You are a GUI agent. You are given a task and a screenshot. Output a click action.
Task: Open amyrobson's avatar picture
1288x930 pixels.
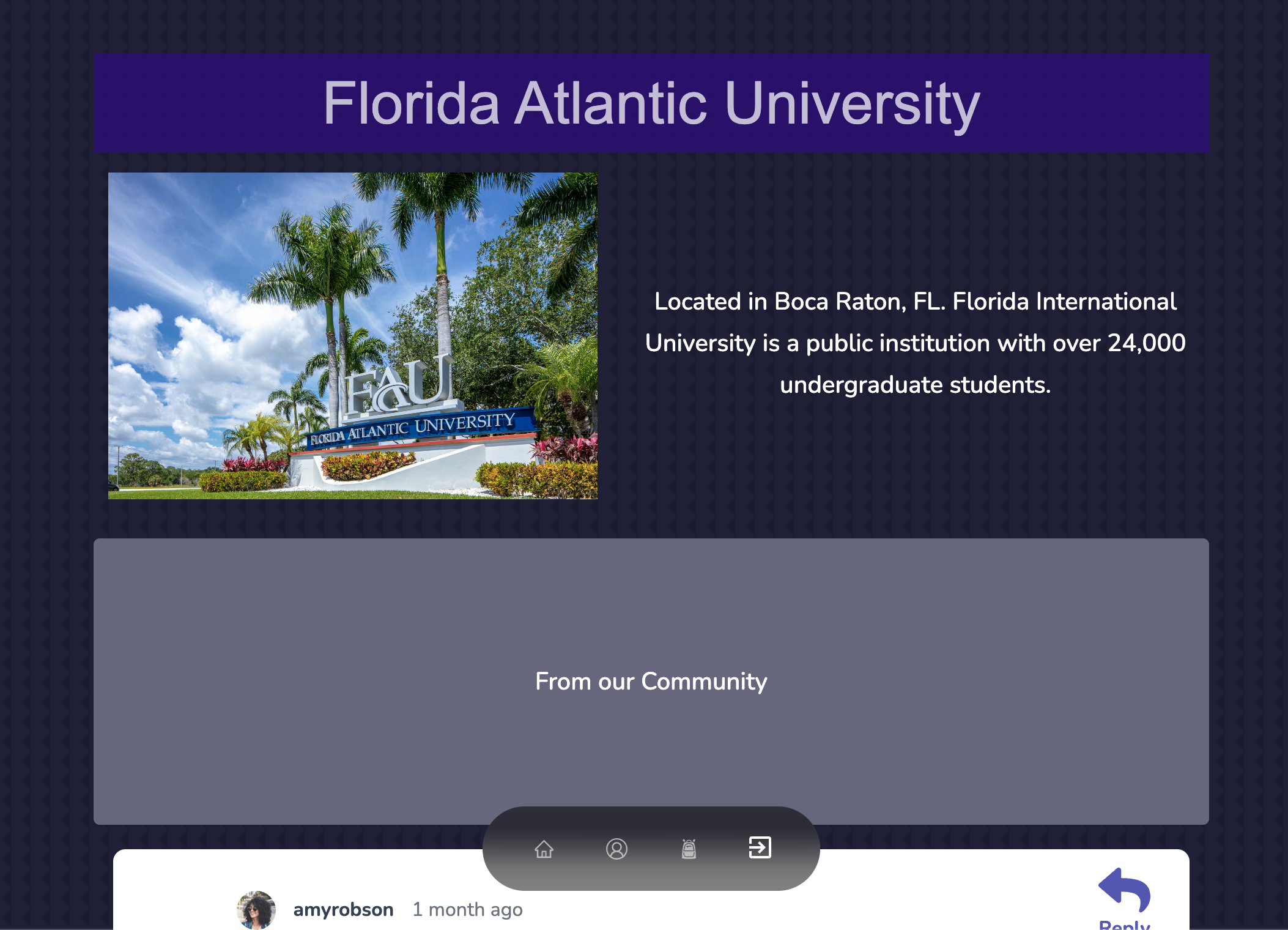pos(256,910)
